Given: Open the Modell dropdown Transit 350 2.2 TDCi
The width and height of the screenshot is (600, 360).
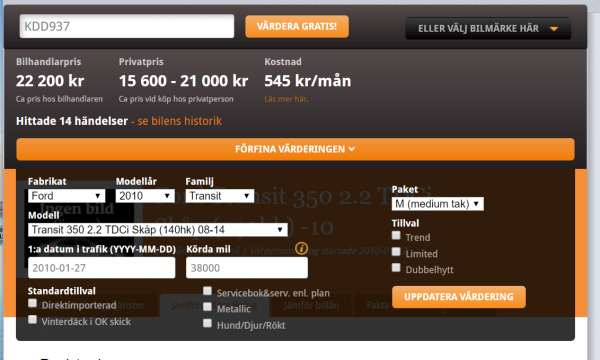Looking at the screenshot, I should click(x=158, y=230).
